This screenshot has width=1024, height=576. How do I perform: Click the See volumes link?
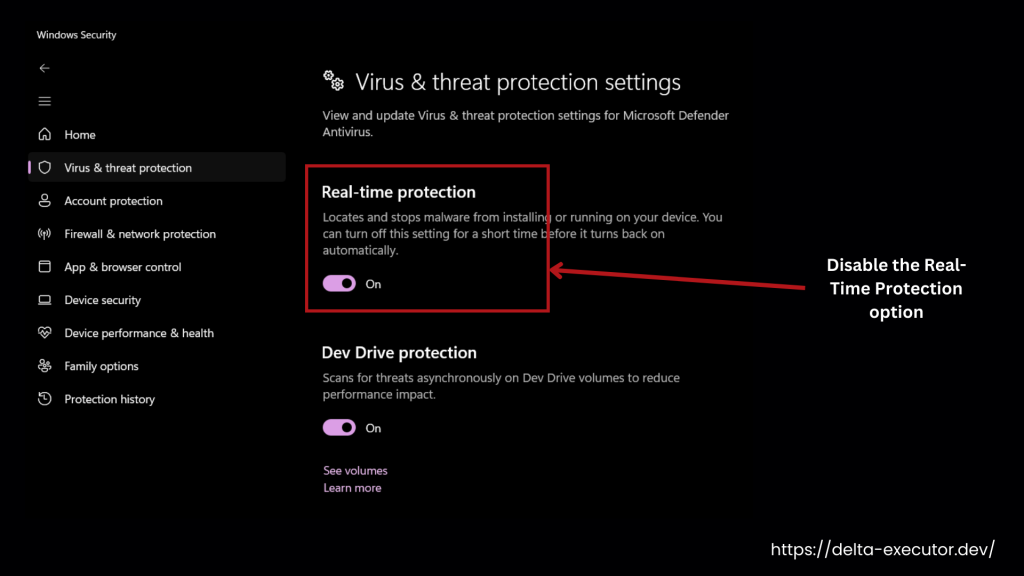(354, 470)
